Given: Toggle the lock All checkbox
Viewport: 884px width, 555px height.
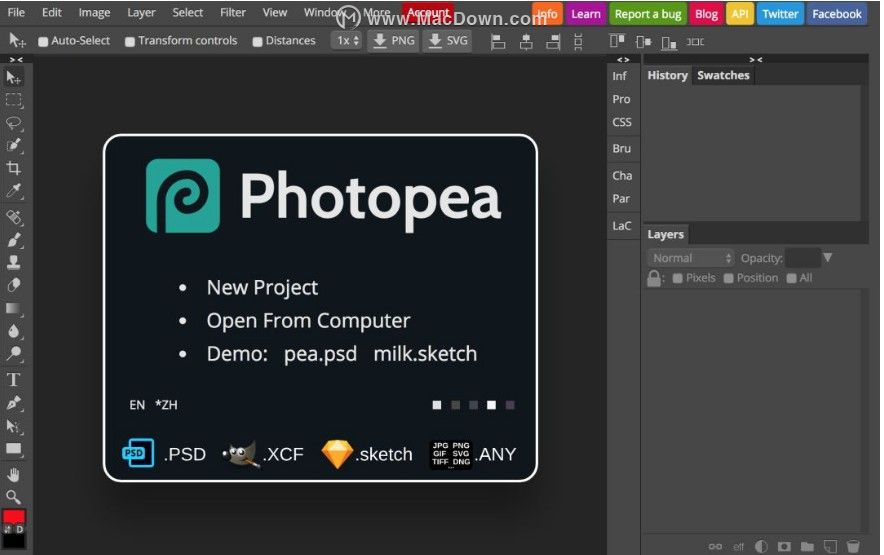Looking at the screenshot, I should tap(792, 278).
